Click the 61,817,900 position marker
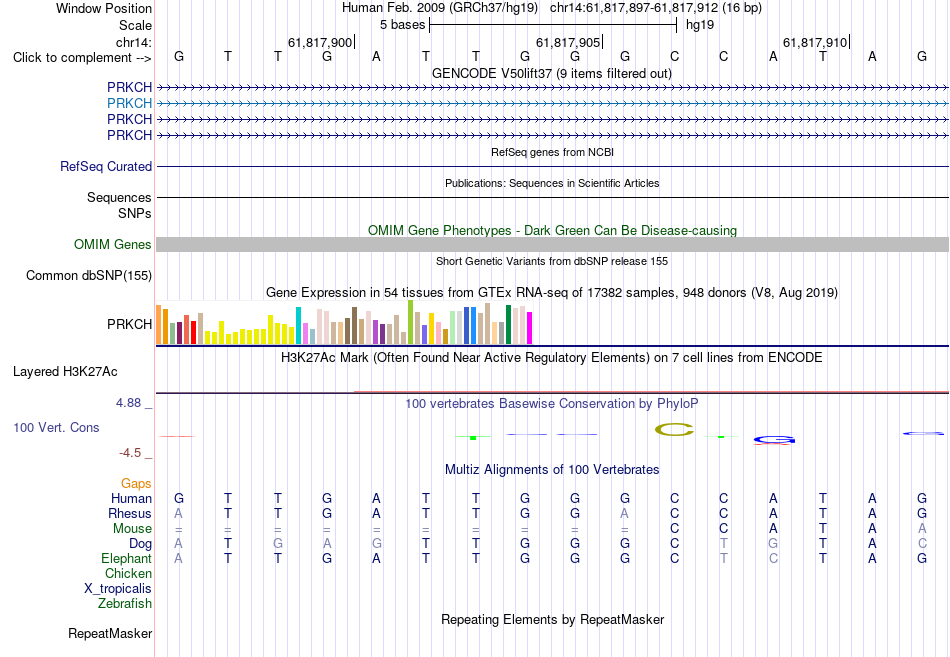The image size is (950, 657). click(x=319, y=42)
